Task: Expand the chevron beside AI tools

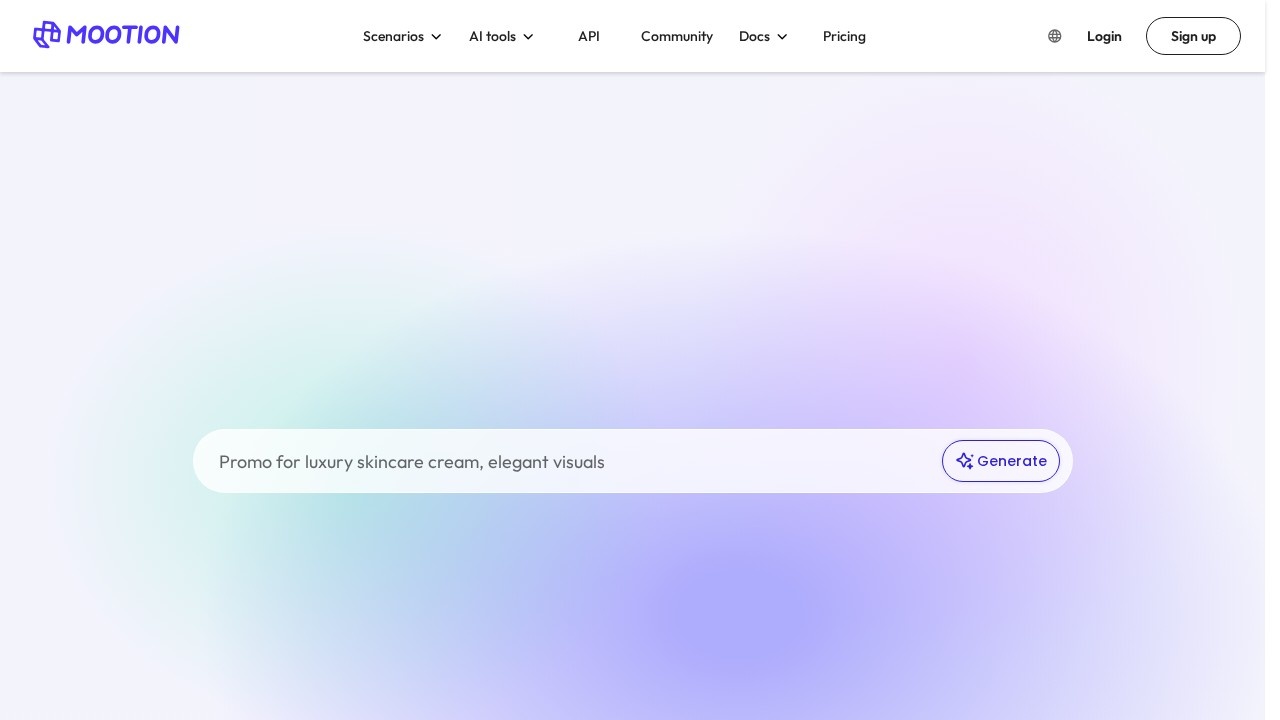Action: [x=528, y=37]
